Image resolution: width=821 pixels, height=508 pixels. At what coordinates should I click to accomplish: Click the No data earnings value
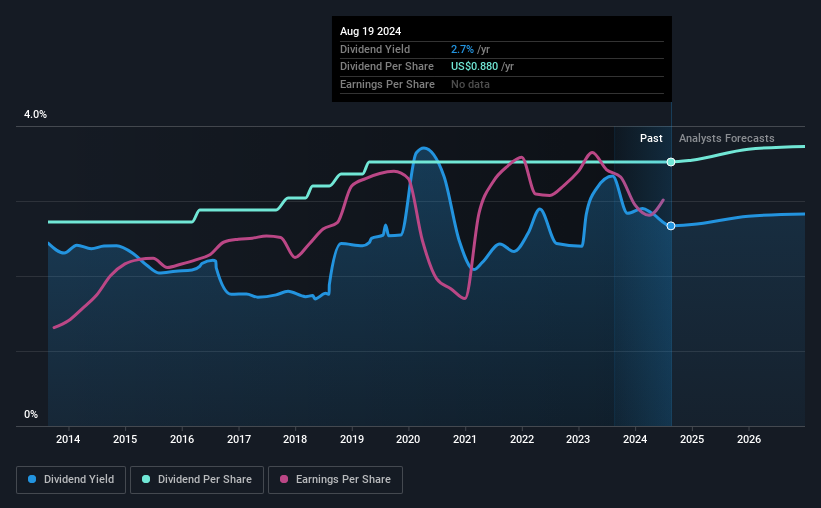coord(470,84)
